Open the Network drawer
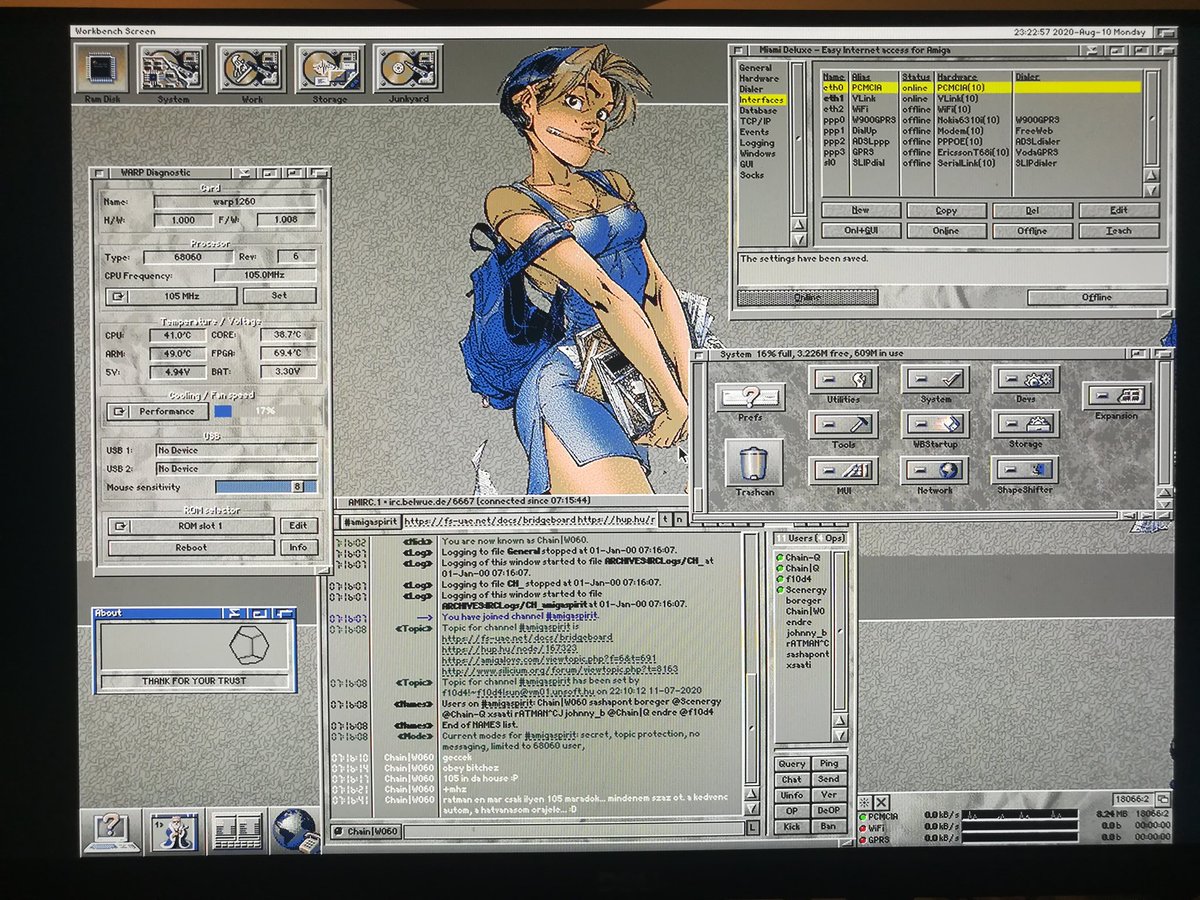This screenshot has height=900, width=1200. (935, 470)
